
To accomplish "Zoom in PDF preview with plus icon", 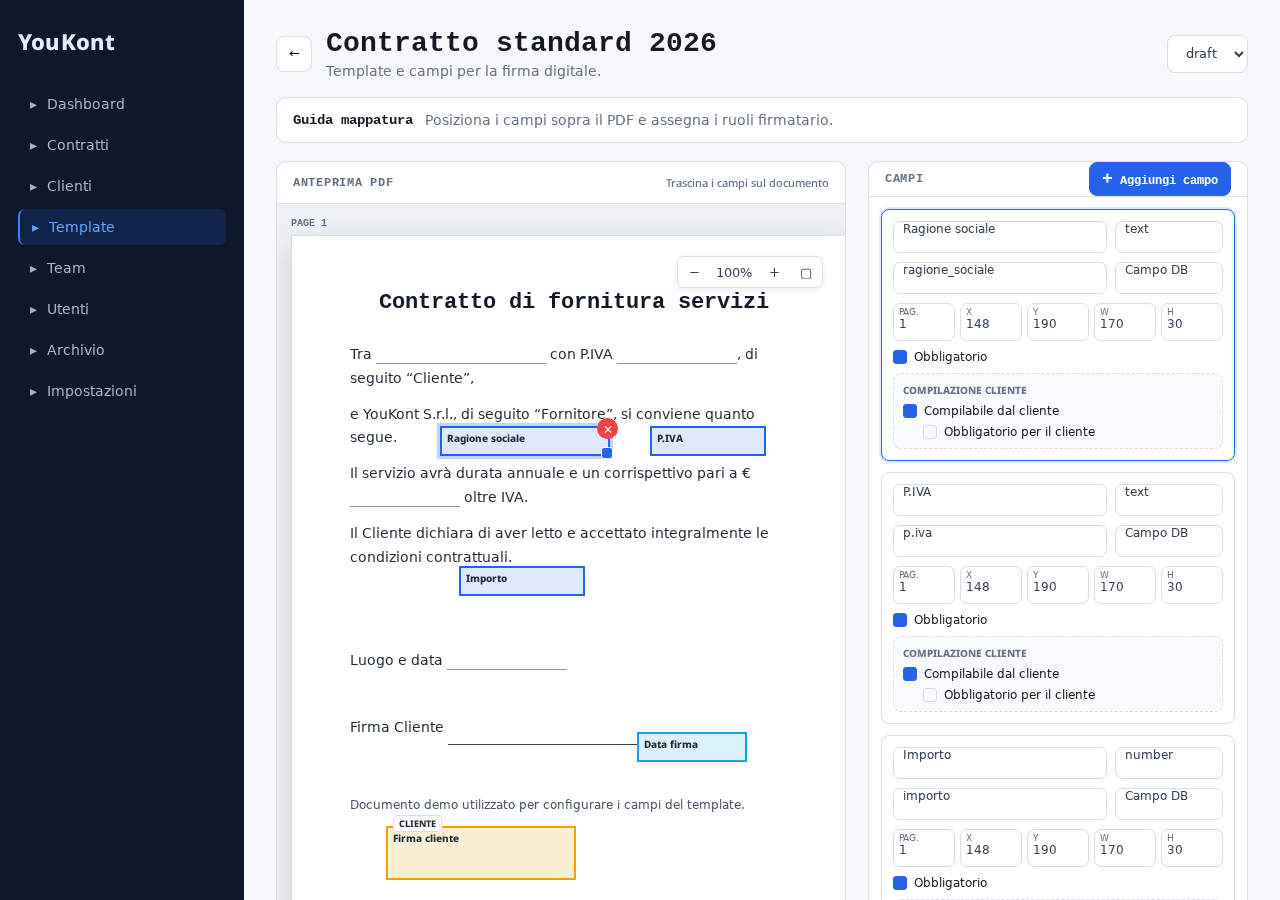I will 774,272.
